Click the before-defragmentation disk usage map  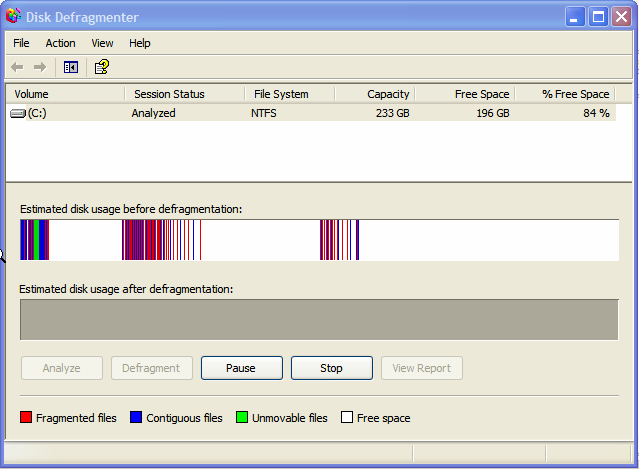tap(320, 240)
